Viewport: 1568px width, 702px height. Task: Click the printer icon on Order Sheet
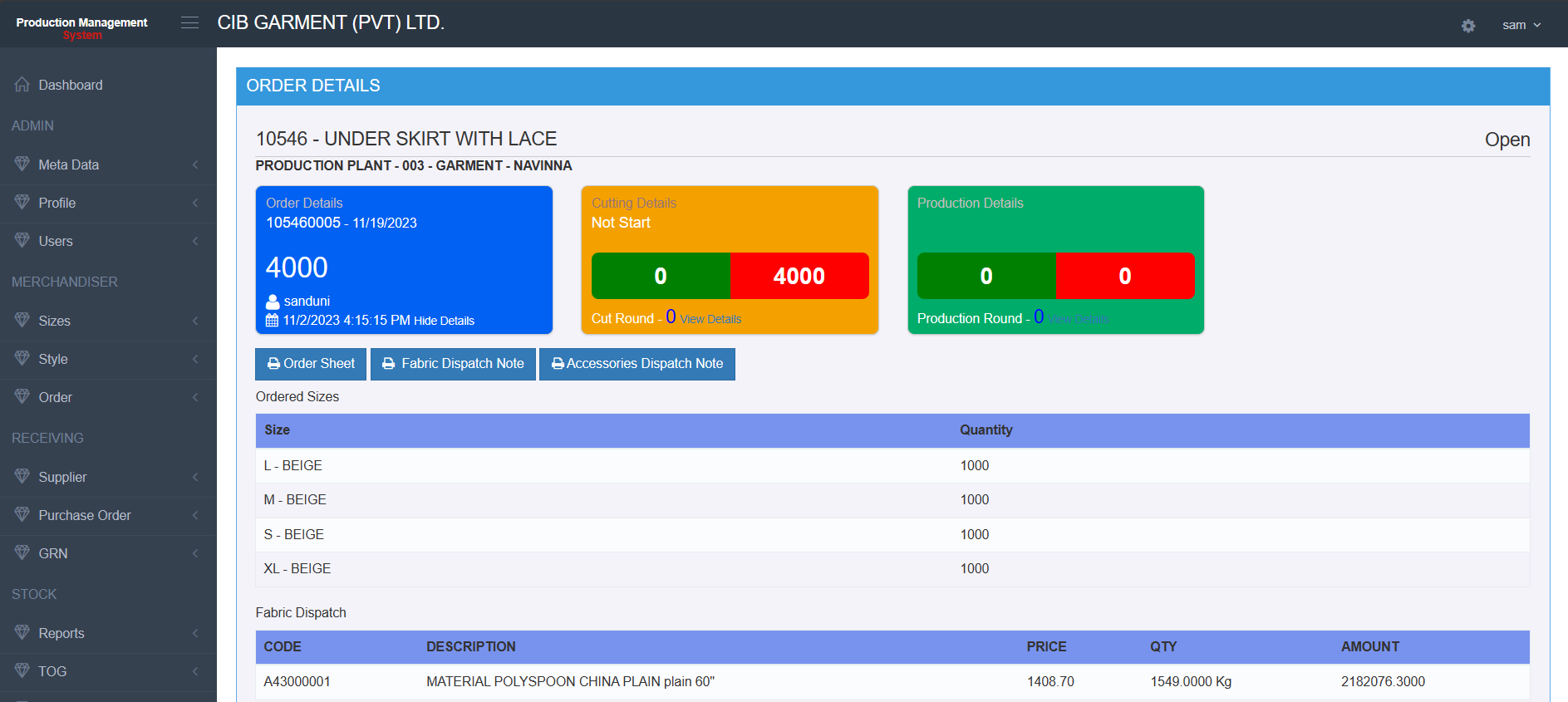273,364
